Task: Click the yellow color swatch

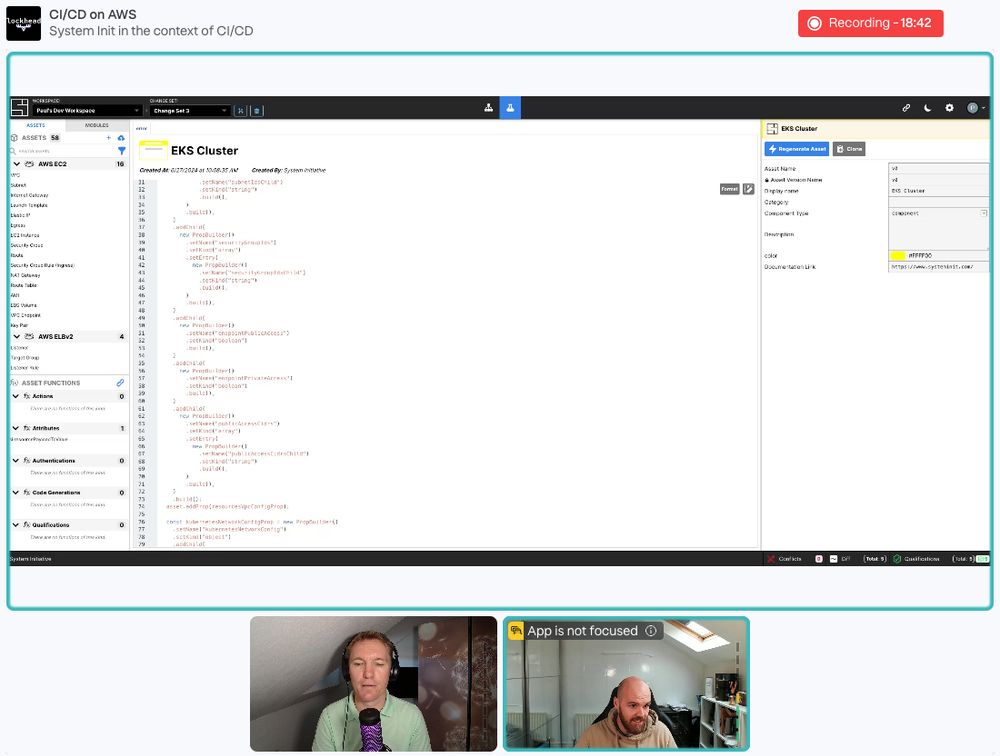Action: [897, 255]
